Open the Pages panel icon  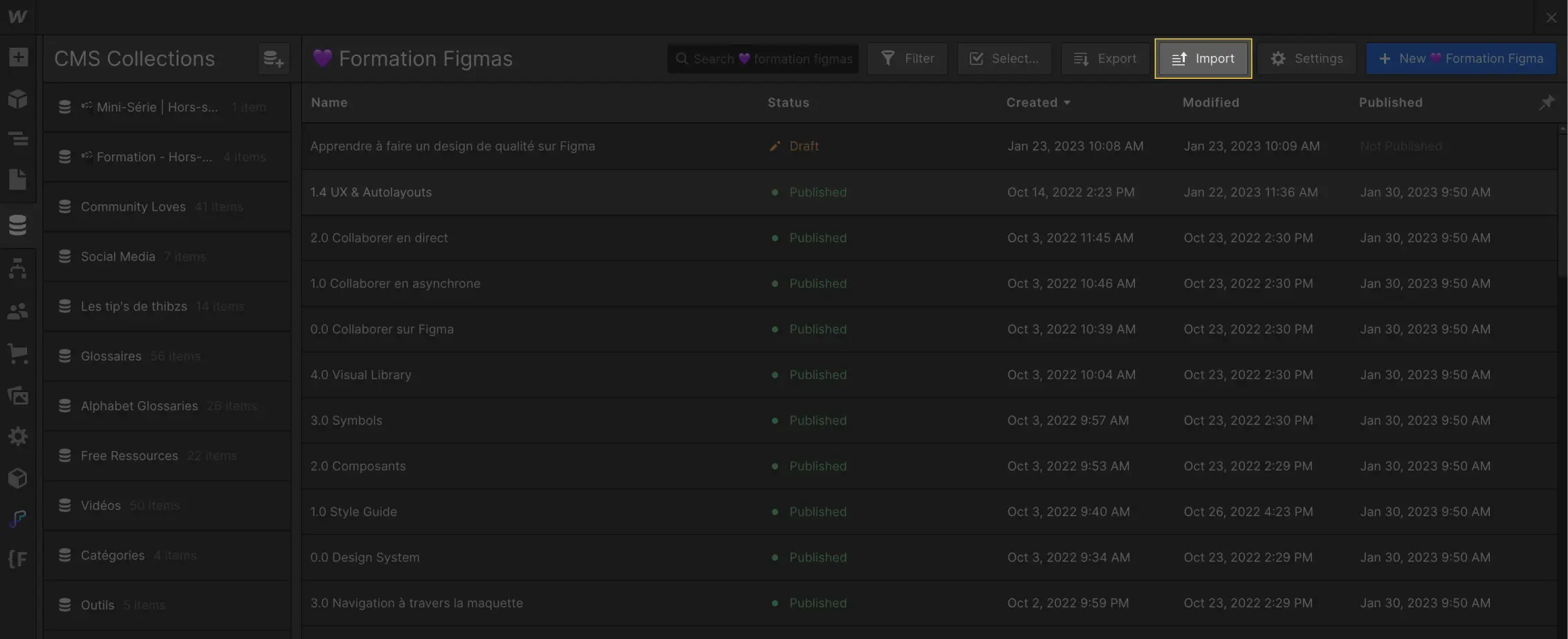coord(18,179)
